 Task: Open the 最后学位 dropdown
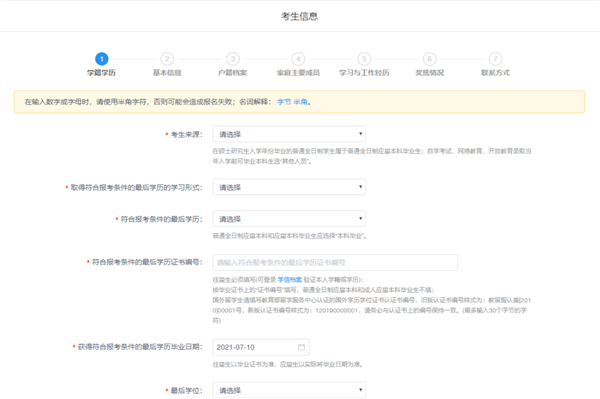[289, 390]
